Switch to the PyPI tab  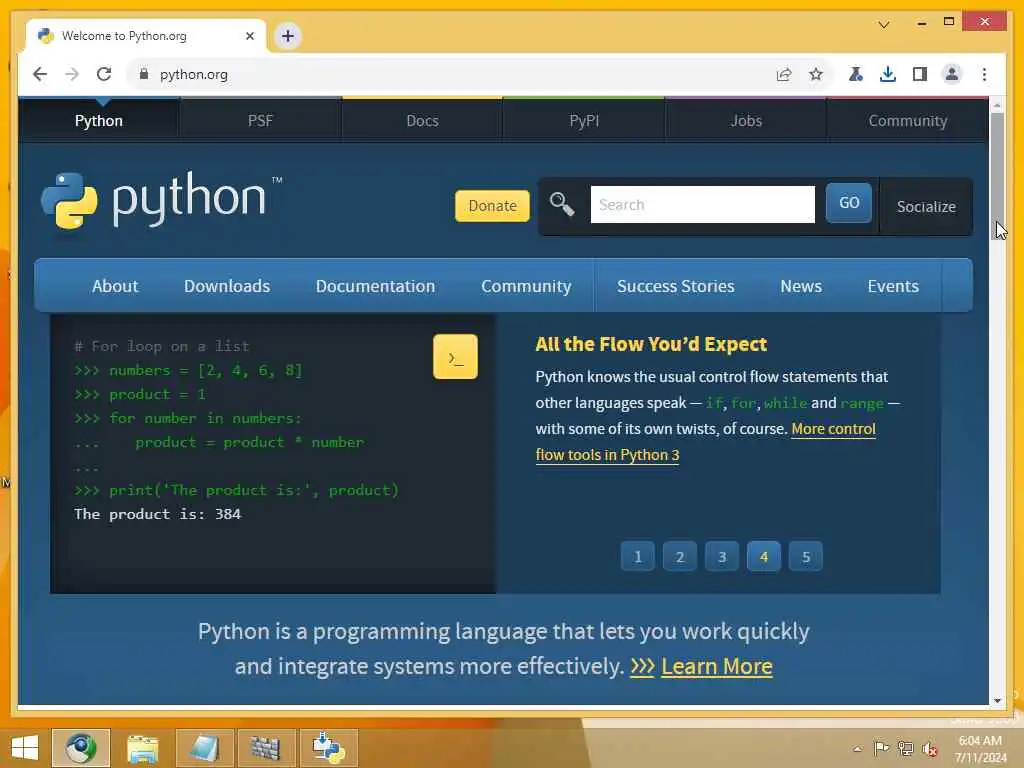point(584,121)
